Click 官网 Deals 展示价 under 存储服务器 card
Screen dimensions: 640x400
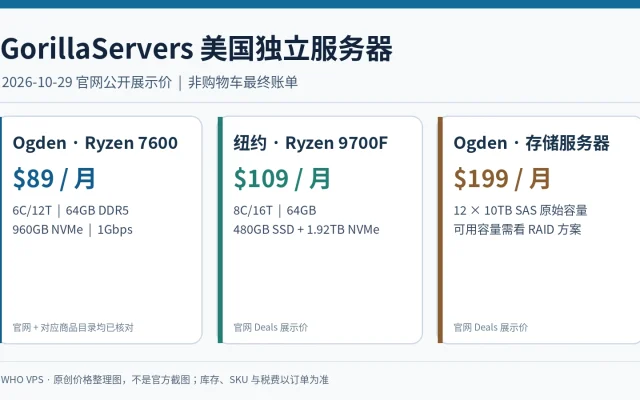tap(491, 327)
